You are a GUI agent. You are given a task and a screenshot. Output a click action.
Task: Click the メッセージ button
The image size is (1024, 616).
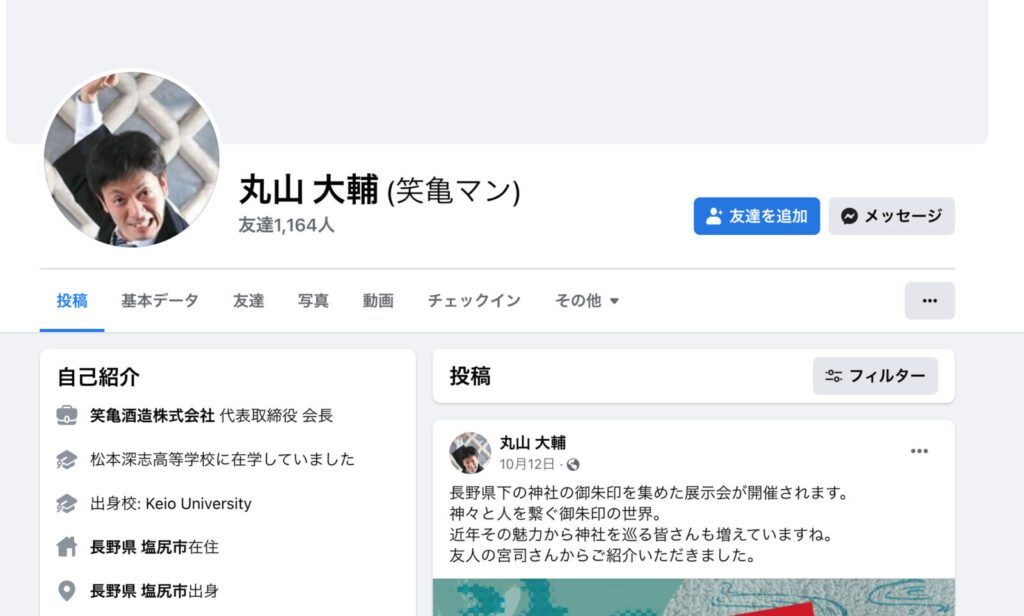(891, 216)
